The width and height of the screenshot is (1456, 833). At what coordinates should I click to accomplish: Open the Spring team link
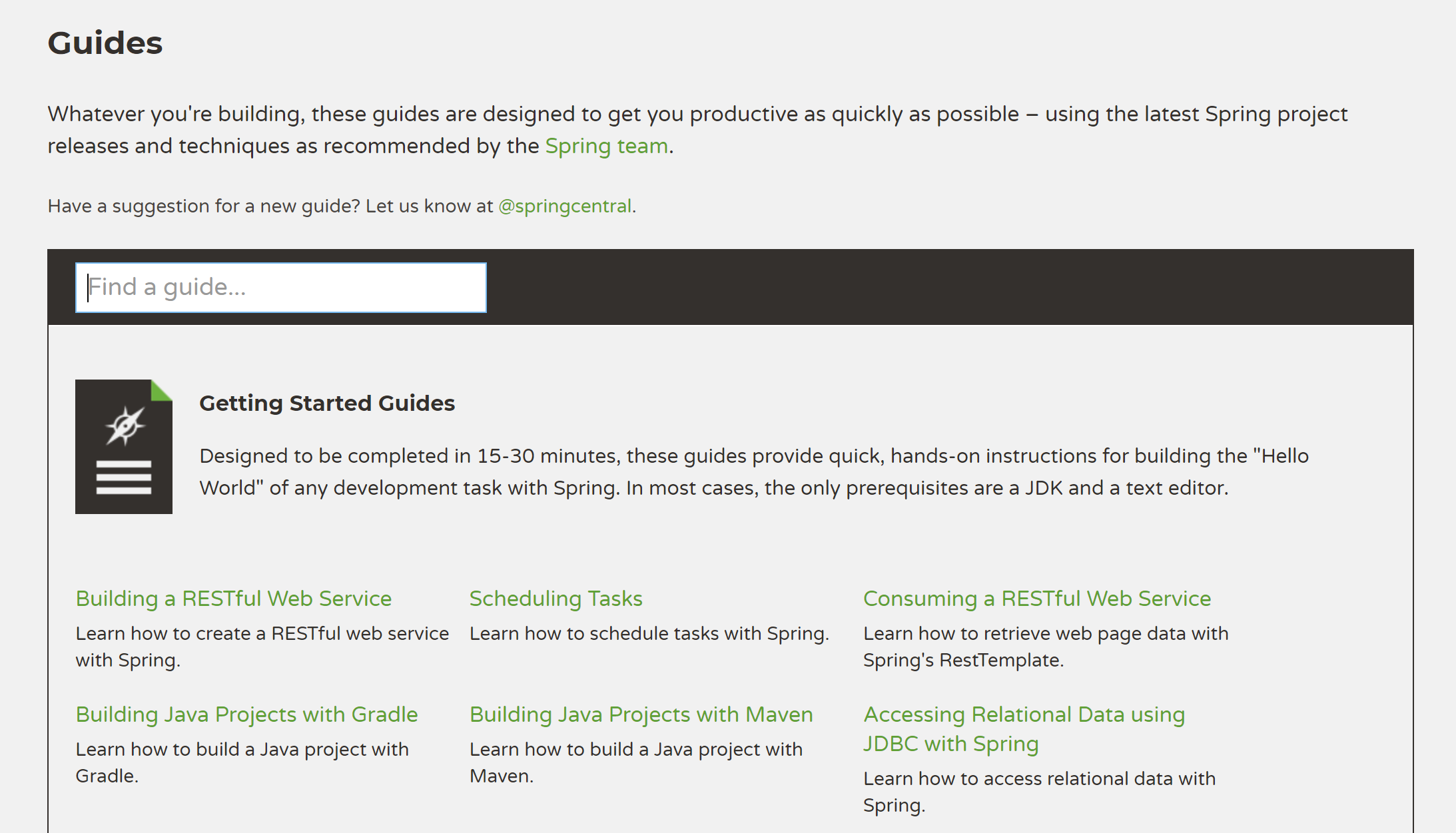606,146
